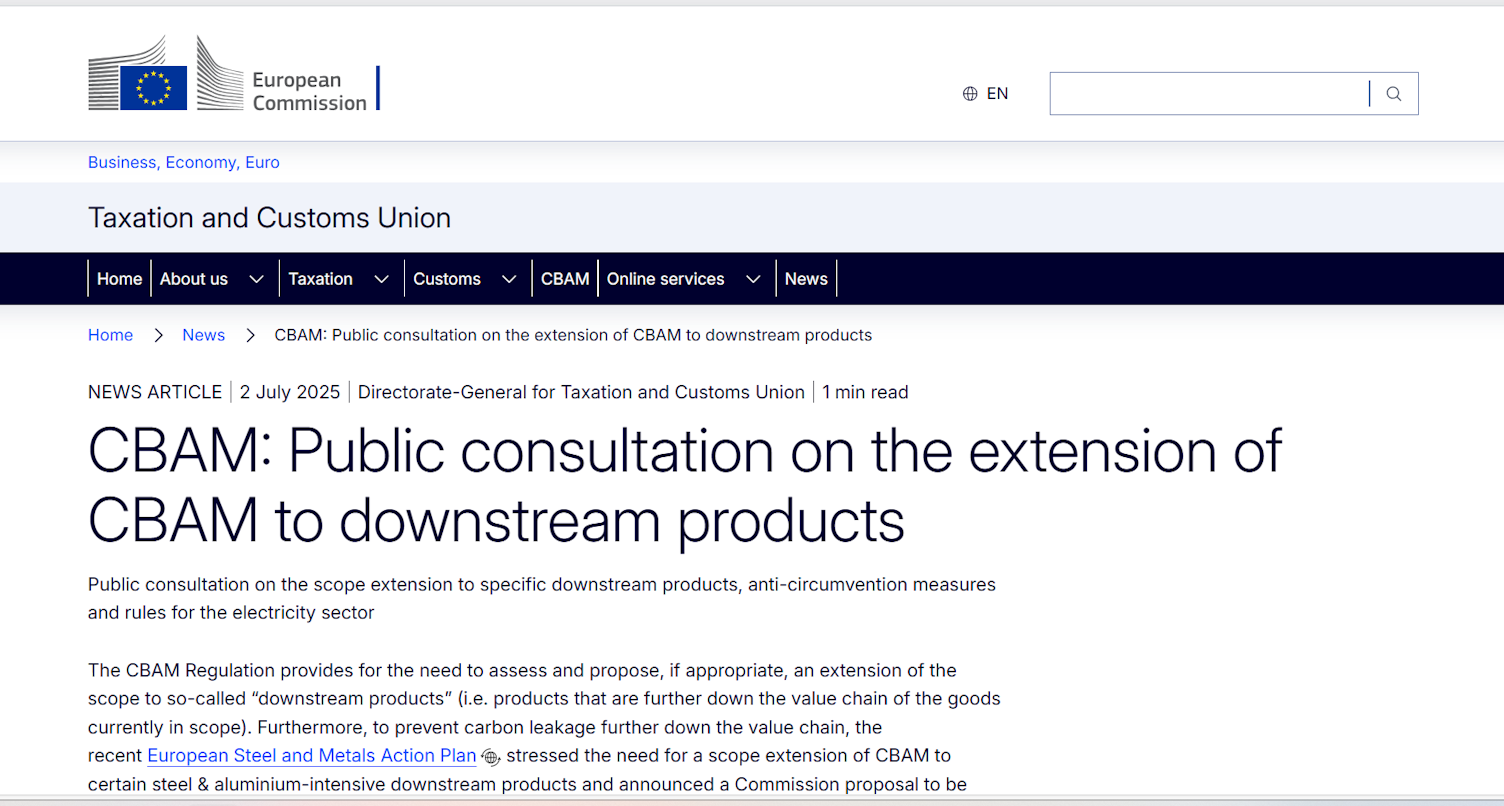Click the 'NEWS ARTICLE' label

pyautogui.click(x=155, y=392)
